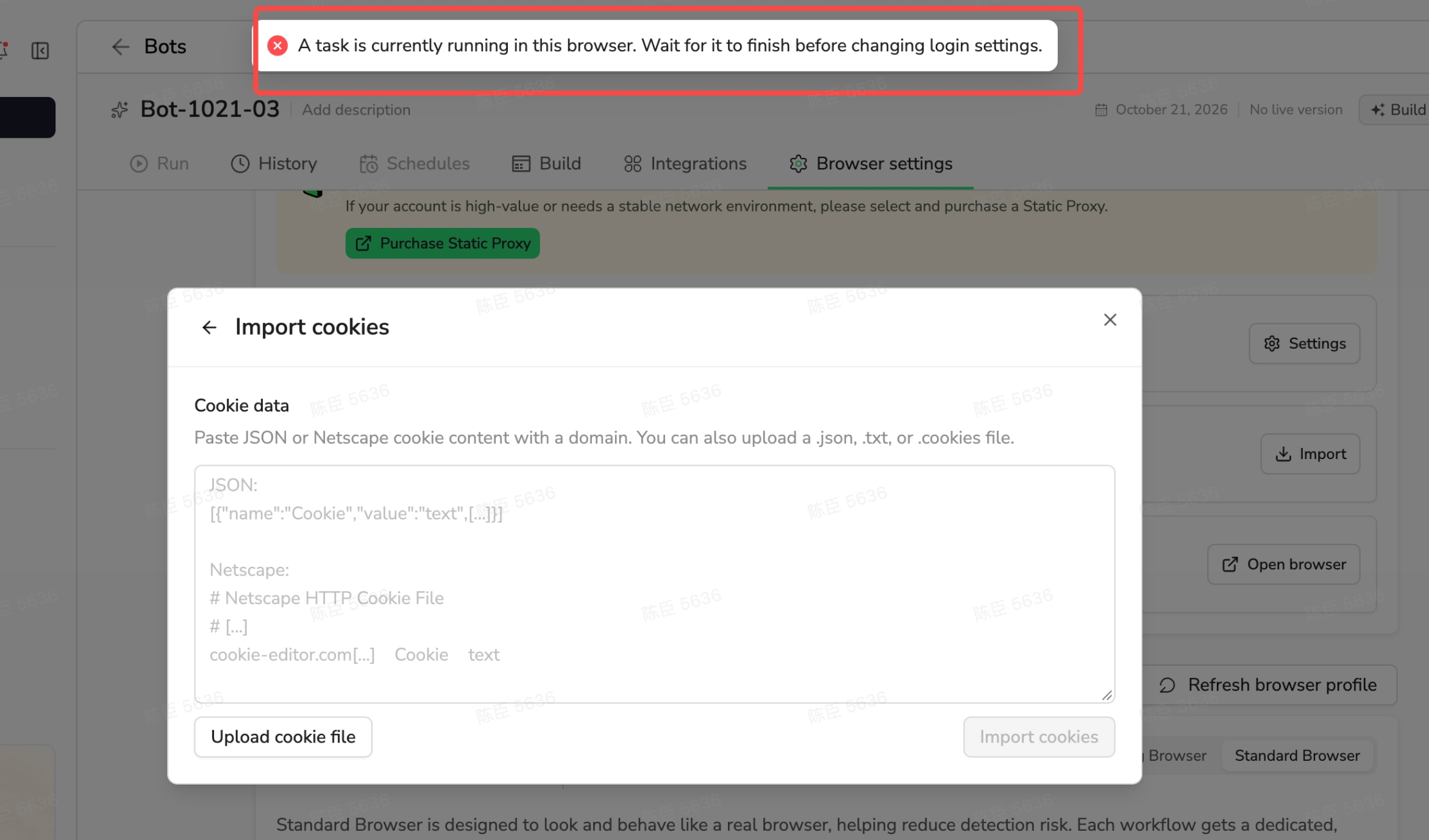Click the back arrow next to Bots
1429x840 pixels.
[121, 46]
